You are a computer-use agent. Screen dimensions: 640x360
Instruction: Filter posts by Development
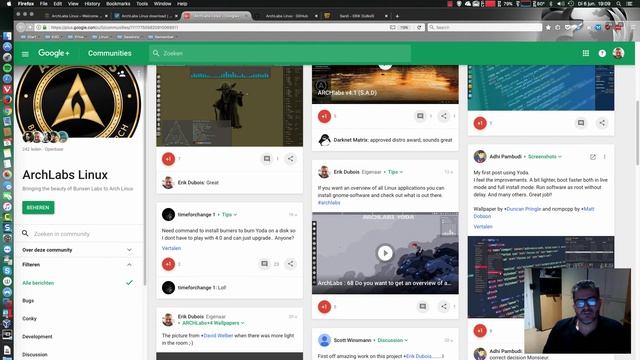(37, 337)
